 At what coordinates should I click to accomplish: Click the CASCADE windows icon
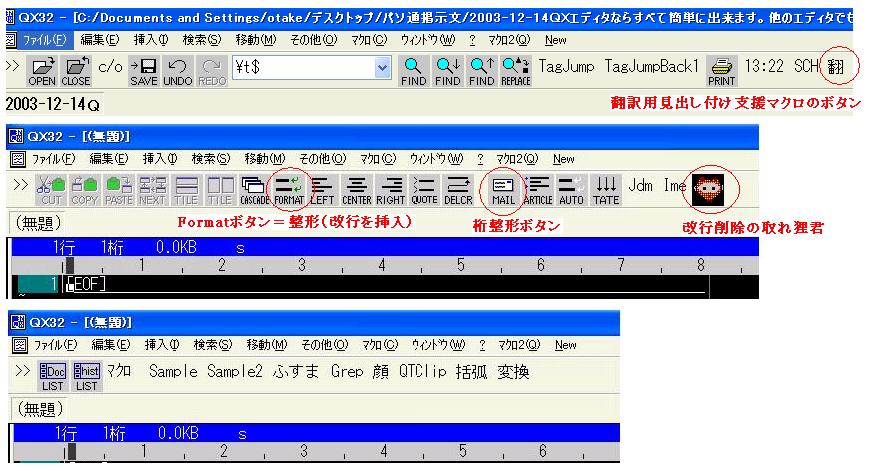tap(254, 190)
